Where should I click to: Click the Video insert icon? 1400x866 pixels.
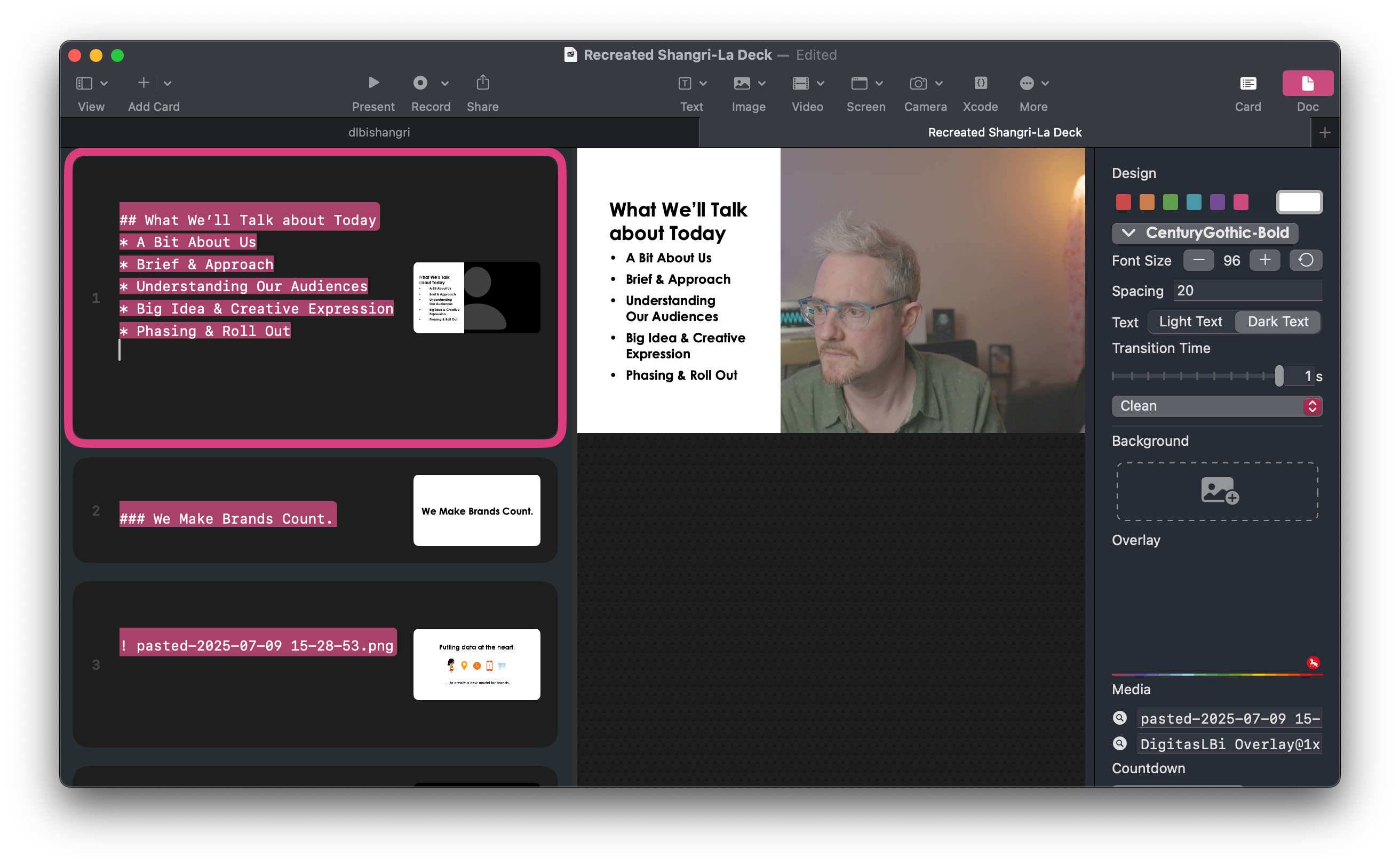click(x=801, y=84)
